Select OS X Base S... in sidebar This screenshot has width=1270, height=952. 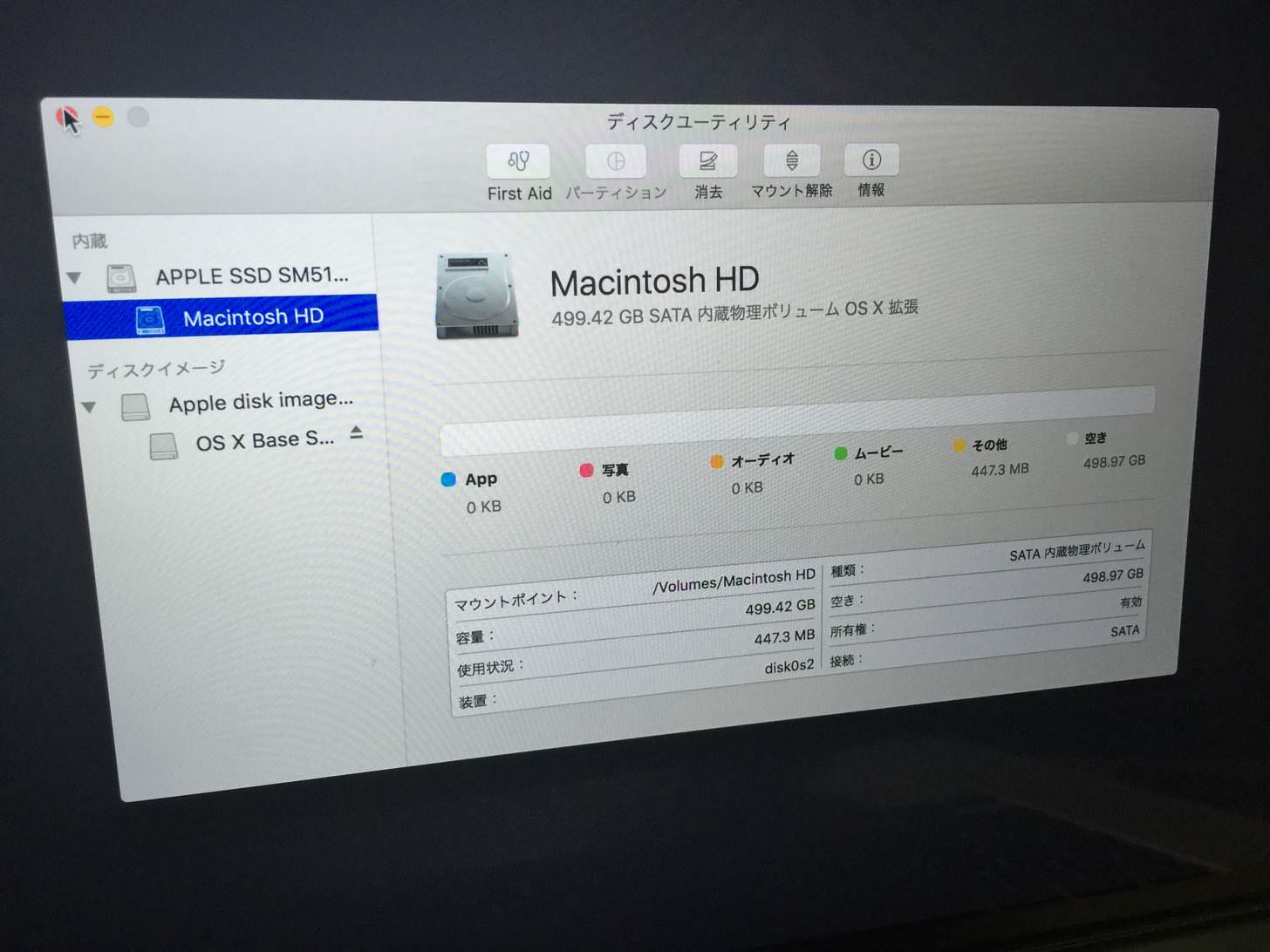(x=265, y=441)
